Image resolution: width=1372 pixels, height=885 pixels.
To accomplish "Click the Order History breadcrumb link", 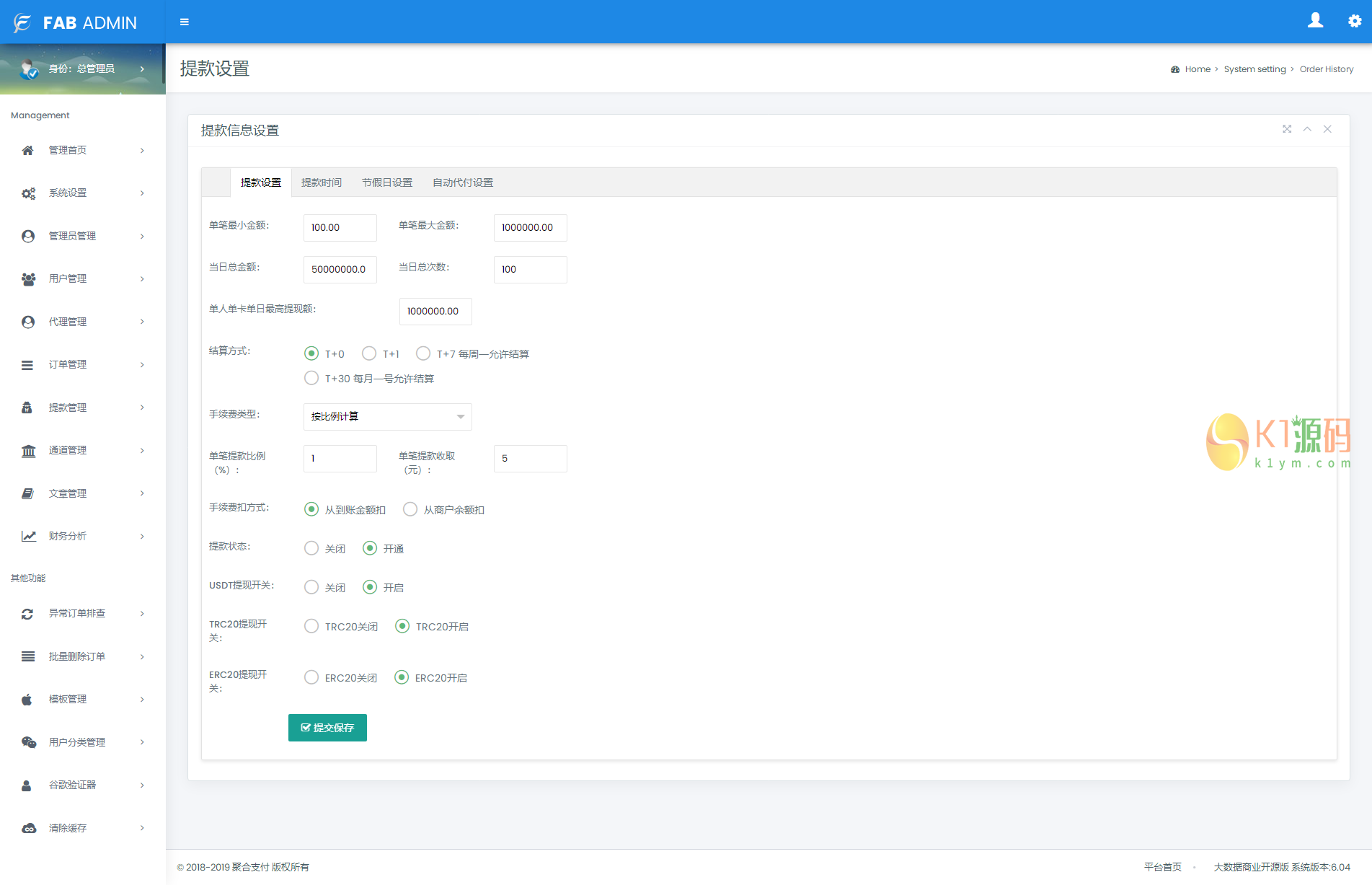I will pyautogui.click(x=1327, y=69).
